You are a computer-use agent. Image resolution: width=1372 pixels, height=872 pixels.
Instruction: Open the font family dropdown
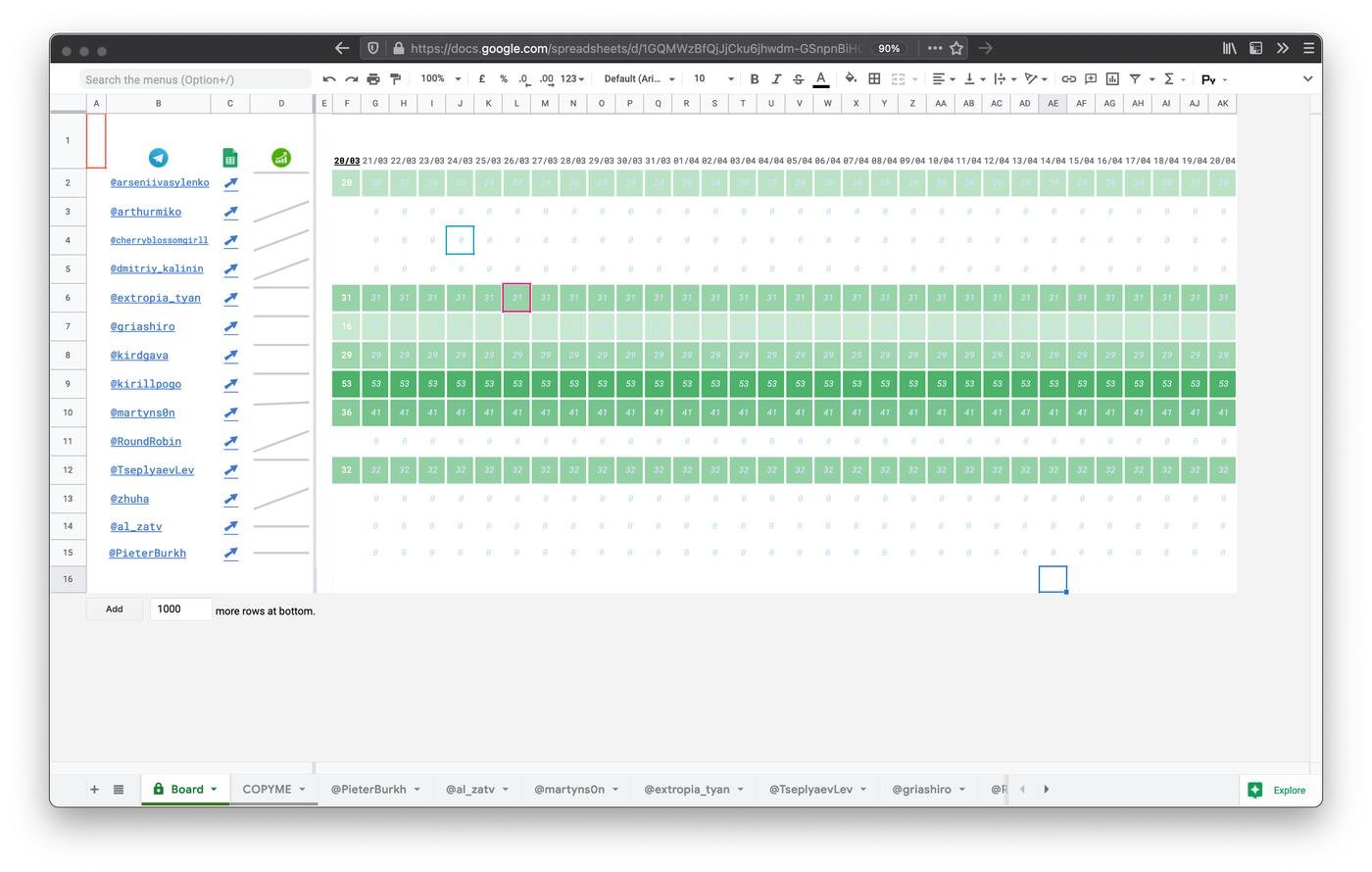pos(639,79)
